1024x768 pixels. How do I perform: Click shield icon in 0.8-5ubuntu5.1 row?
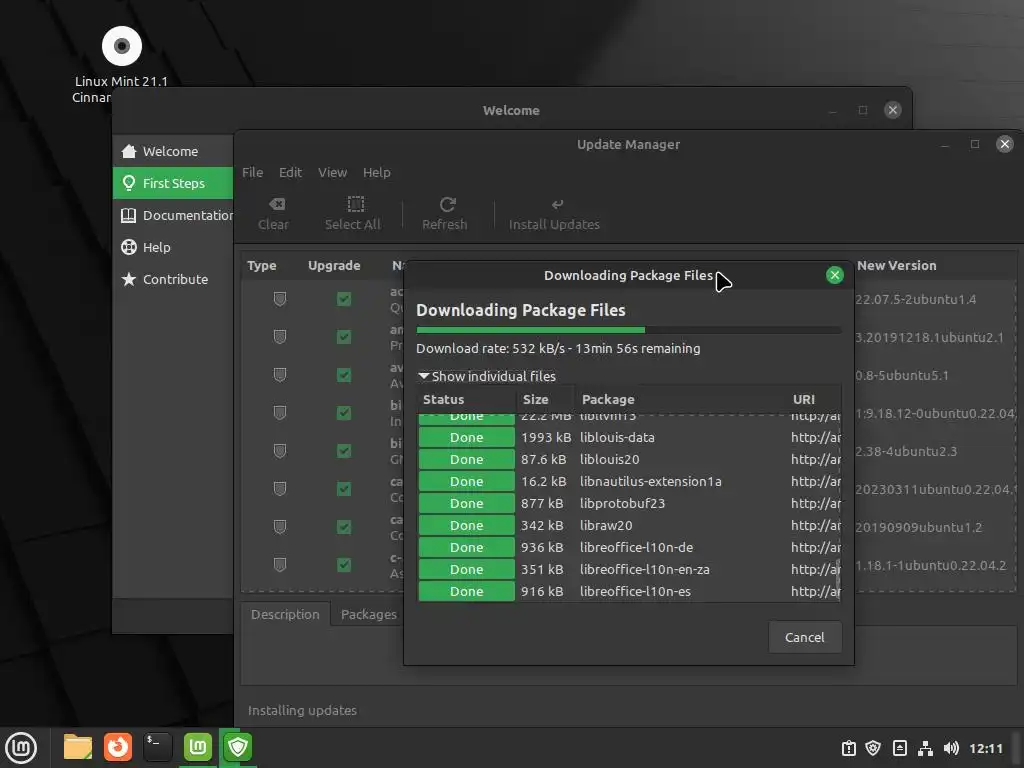click(280, 375)
